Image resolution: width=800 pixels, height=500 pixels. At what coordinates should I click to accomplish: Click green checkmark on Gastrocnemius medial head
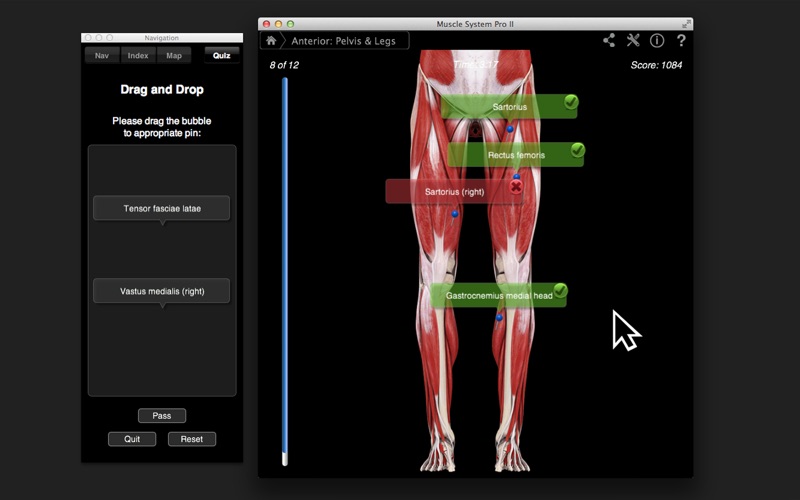click(560, 291)
